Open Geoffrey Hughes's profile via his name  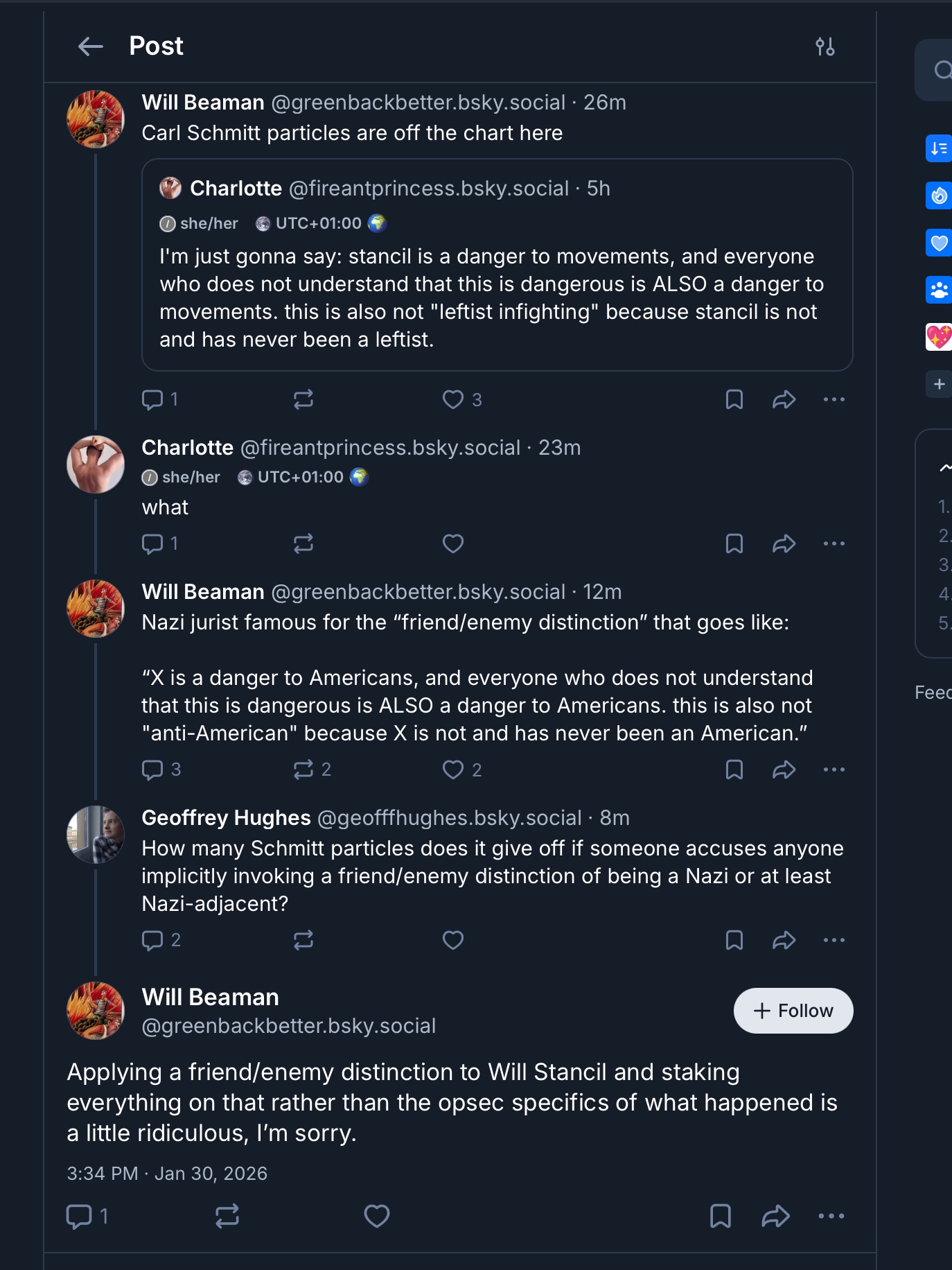pyautogui.click(x=226, y=818)
